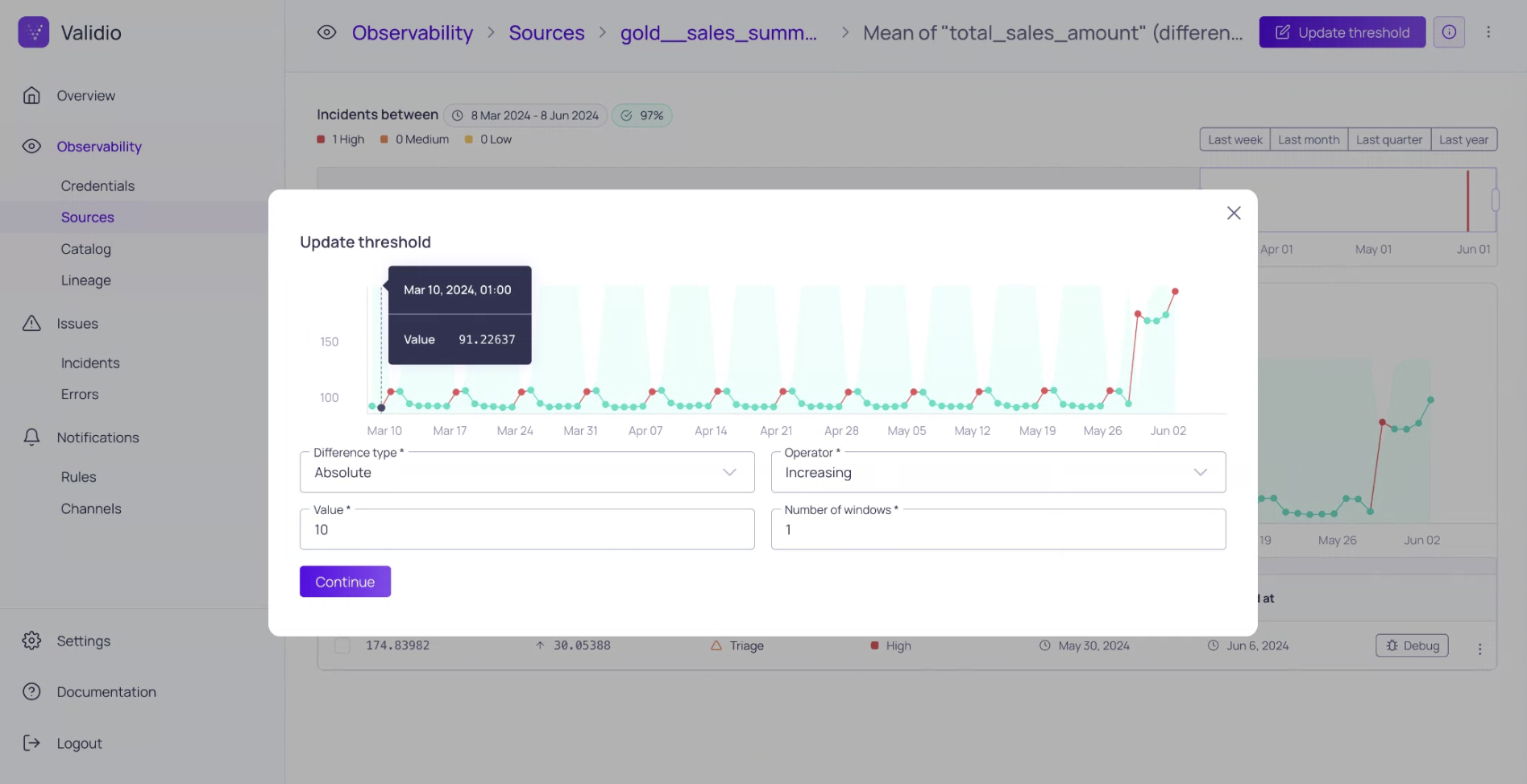Click the Observability eye icon in sidebar
This screenshot has width=1527, height=784.
tap(31, 147)
